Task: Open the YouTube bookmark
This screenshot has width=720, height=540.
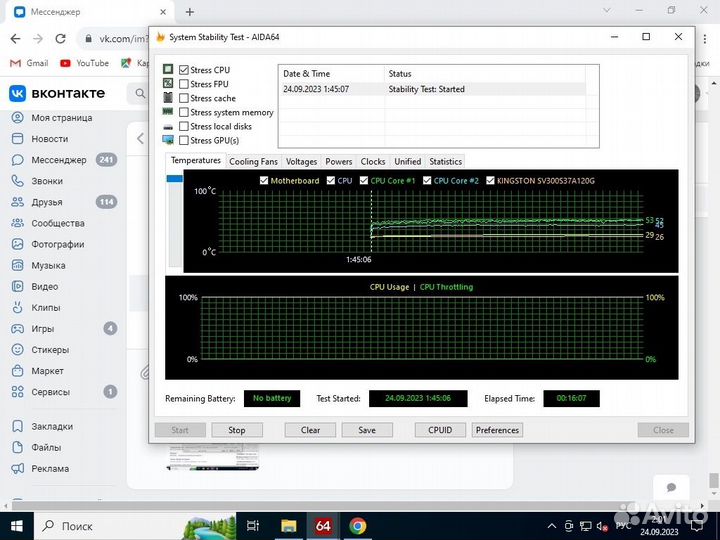Action: point(84,63)
